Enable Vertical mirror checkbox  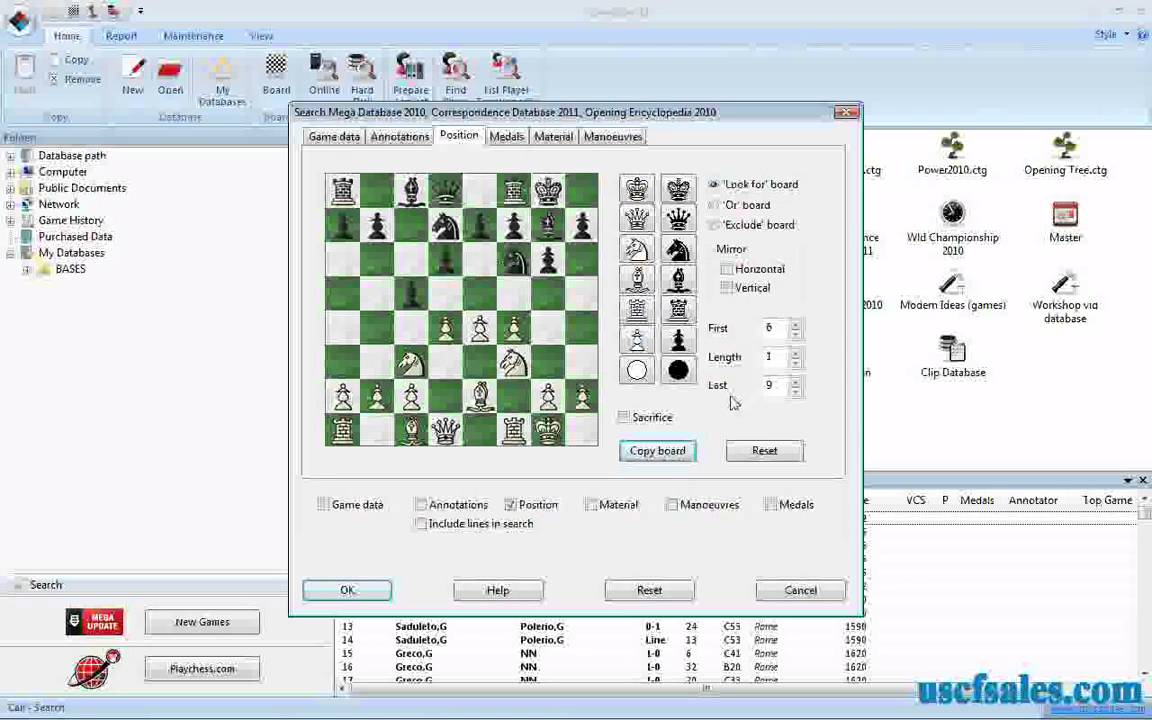pos(727,288)
